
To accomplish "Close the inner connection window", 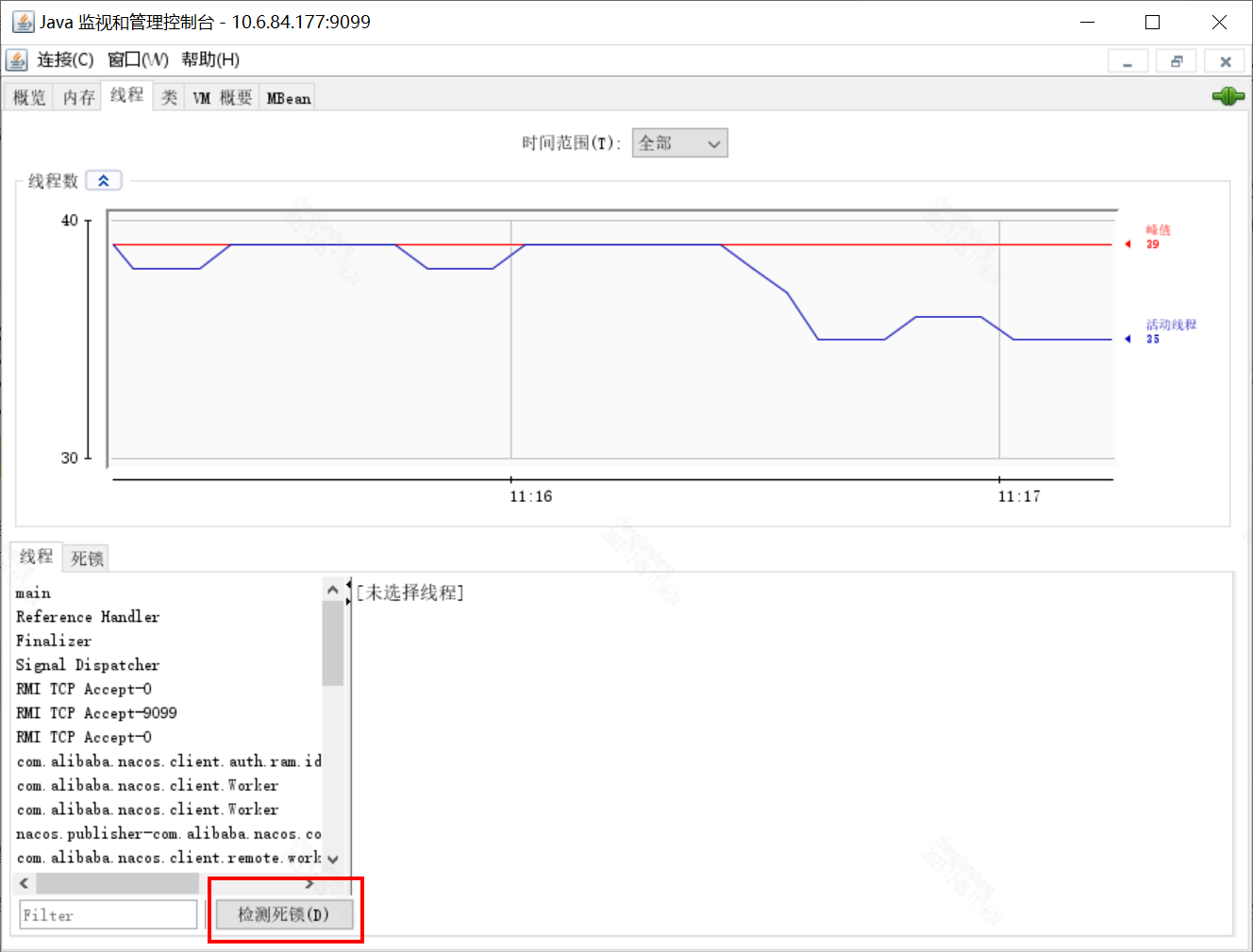I will coord(1226,61).
